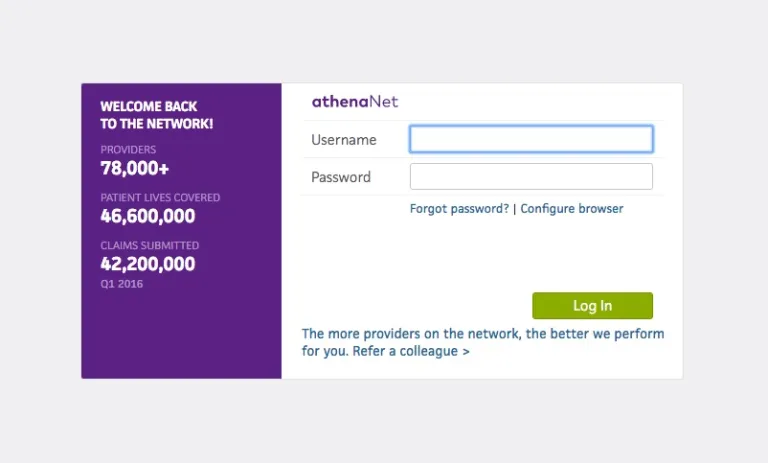Click the 'for you.' text before Refer a colleague
This screenshot has height=463, width=768.
tap(325, 352)
